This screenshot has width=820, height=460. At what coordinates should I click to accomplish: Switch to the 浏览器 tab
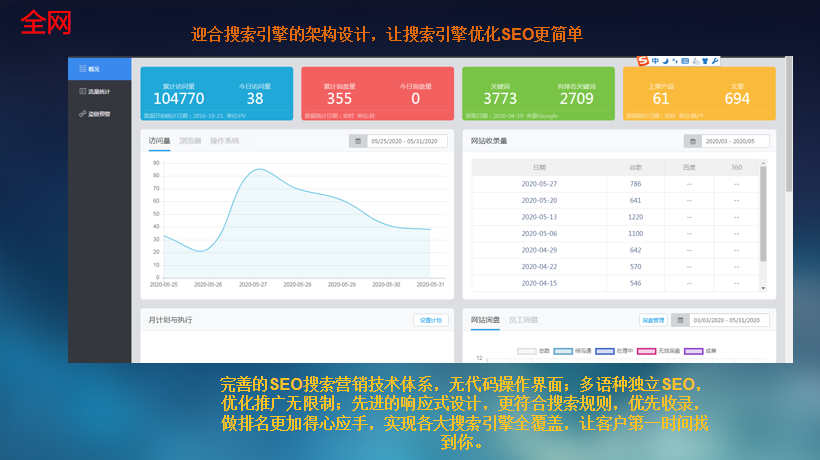[190, 141]
